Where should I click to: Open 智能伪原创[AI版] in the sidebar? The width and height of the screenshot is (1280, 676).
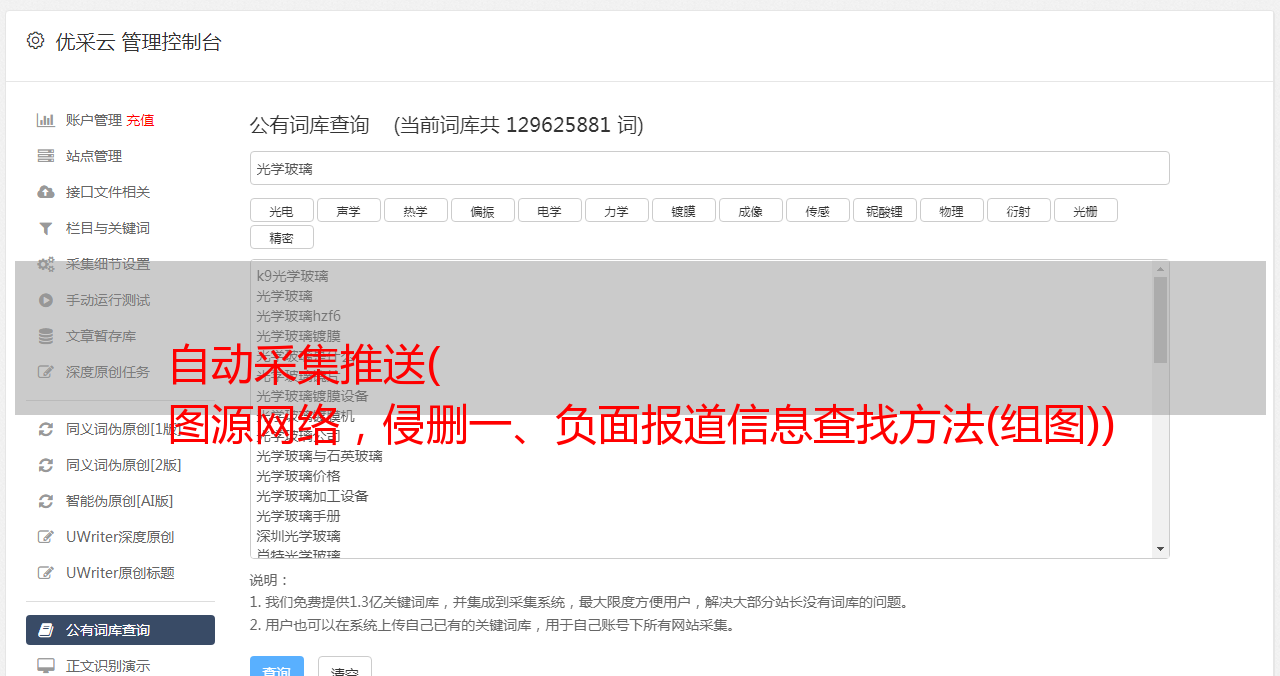pos(120,501)
